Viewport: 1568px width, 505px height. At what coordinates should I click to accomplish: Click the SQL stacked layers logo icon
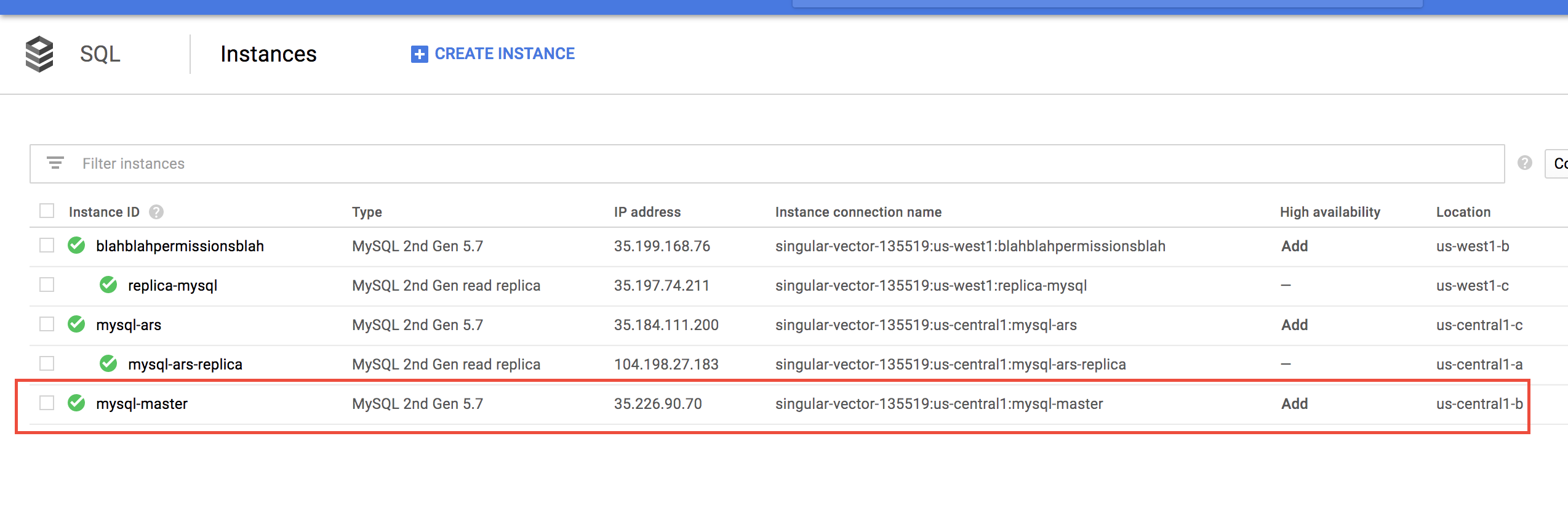tap(39, 54)
